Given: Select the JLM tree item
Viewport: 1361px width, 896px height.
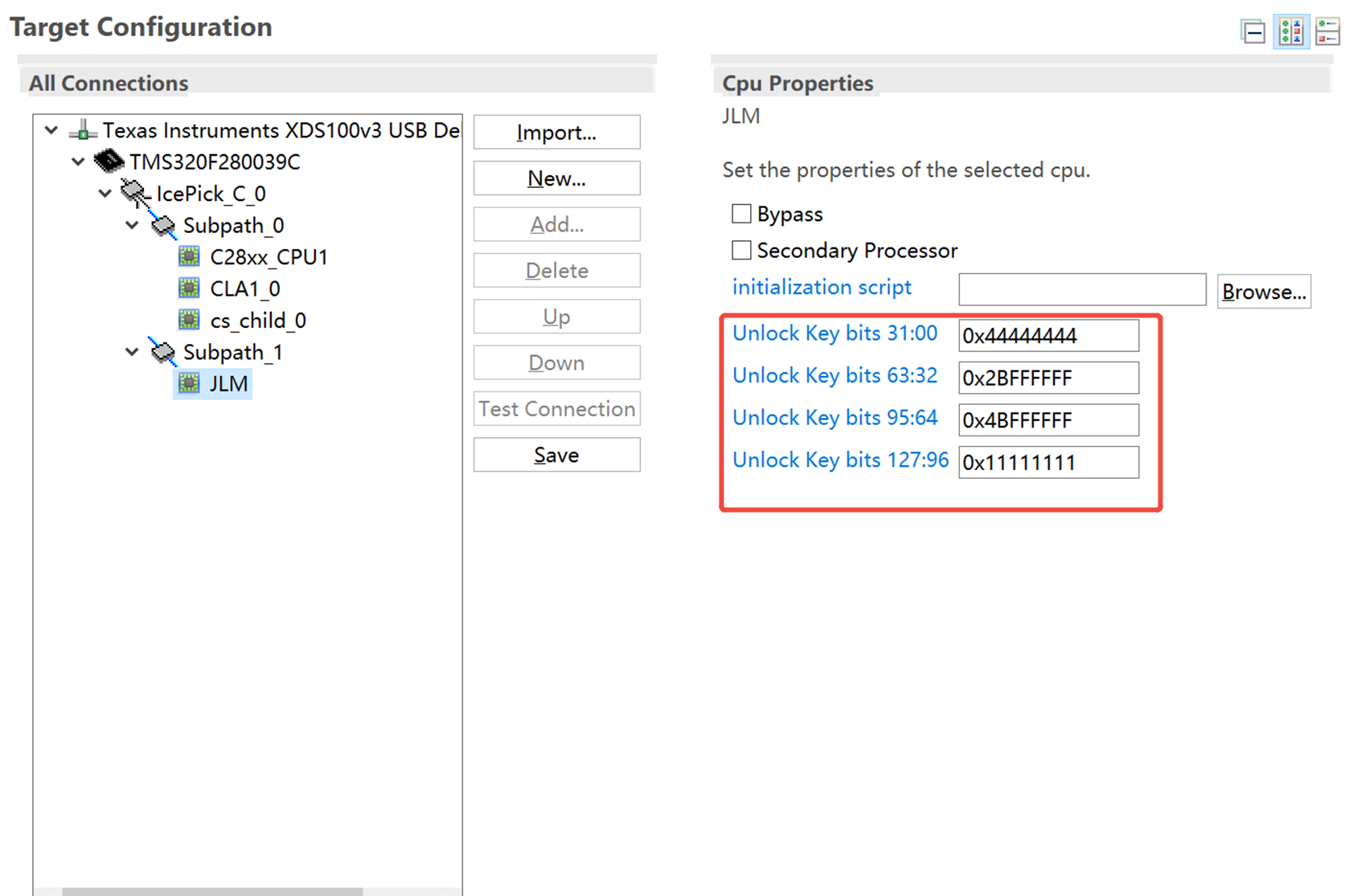Looking at the screenshot, I should [228, 384].
